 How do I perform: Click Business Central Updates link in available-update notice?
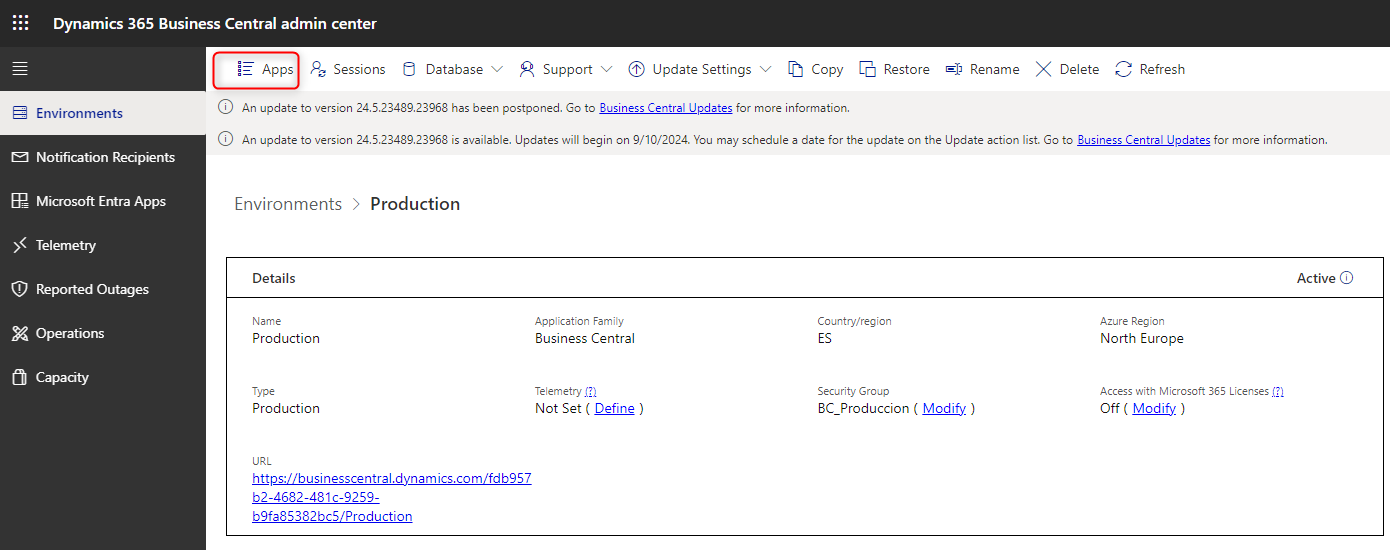(x=1144, y=140)
